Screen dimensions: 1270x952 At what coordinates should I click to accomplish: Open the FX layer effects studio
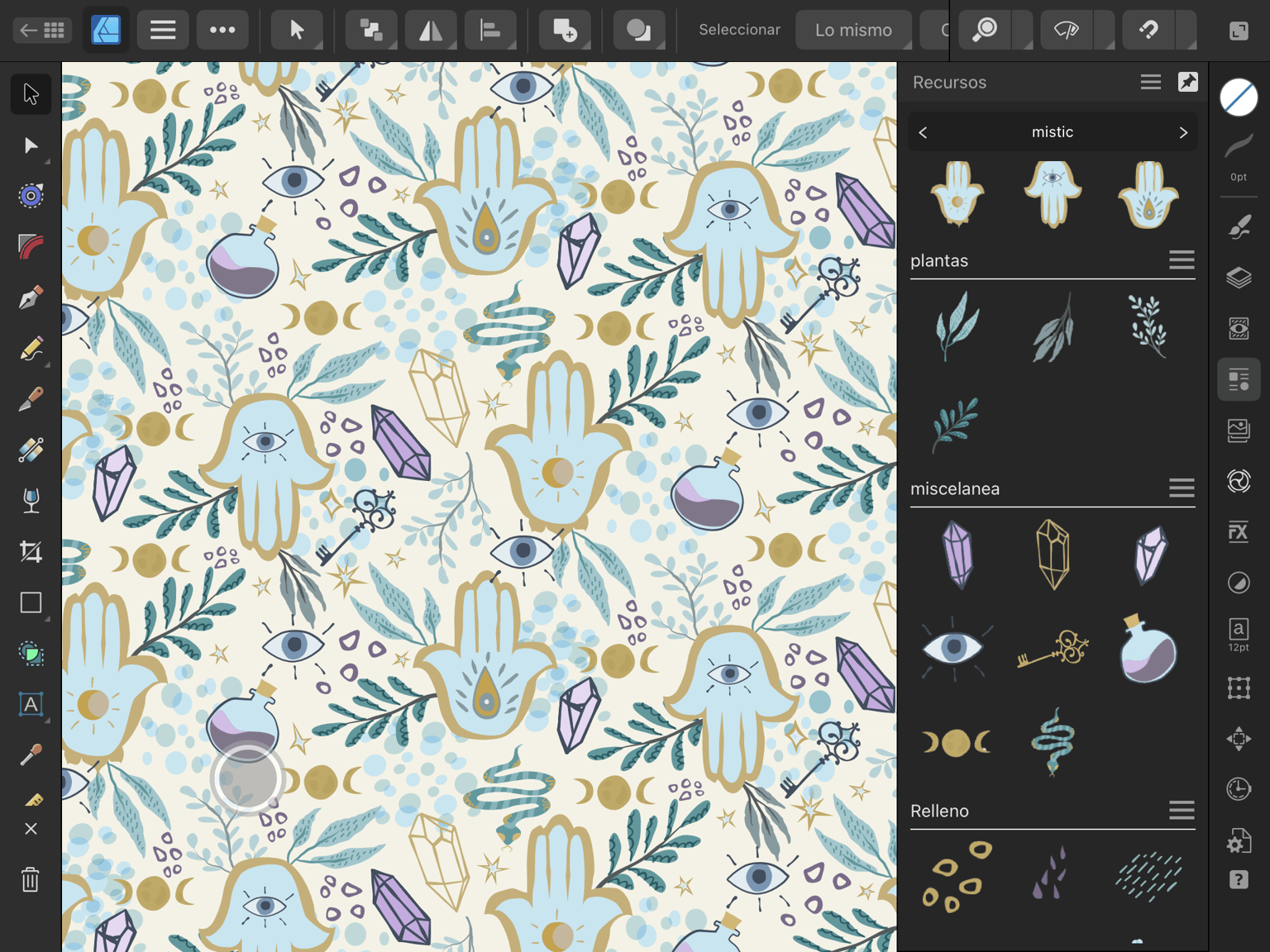[1239, 531]
